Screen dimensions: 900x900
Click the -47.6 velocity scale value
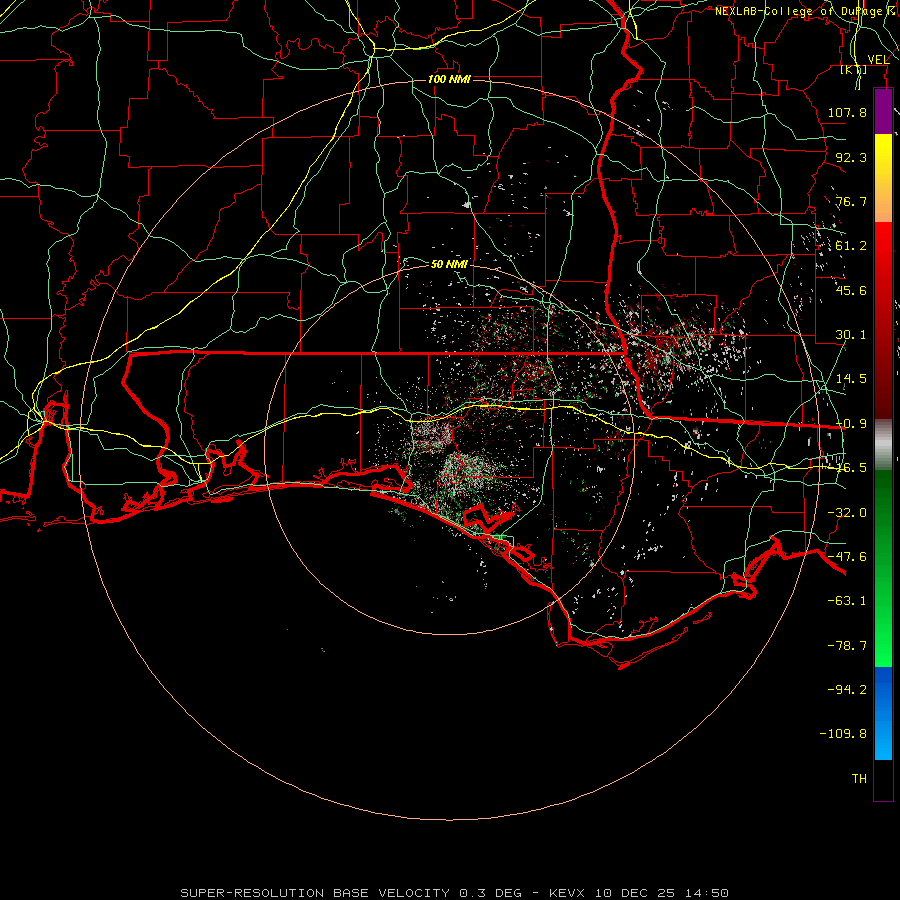(x=847, y=557)
